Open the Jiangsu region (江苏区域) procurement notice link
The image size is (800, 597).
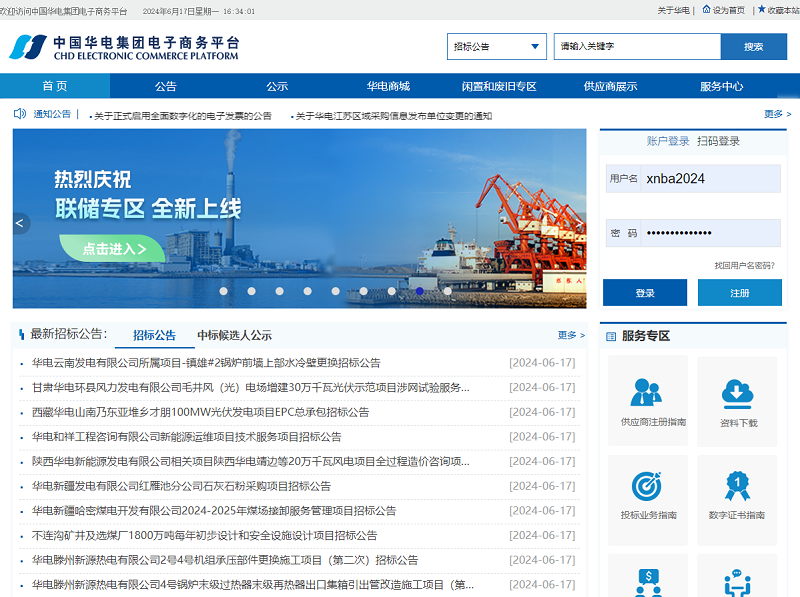(x=393, y=116)
